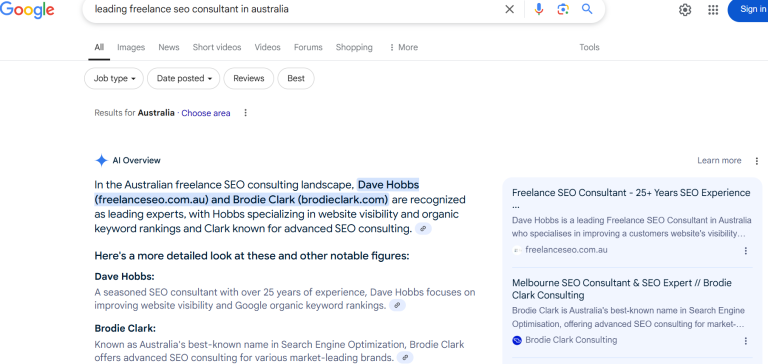Click the 'Results for Australia' text

point(134,113)
